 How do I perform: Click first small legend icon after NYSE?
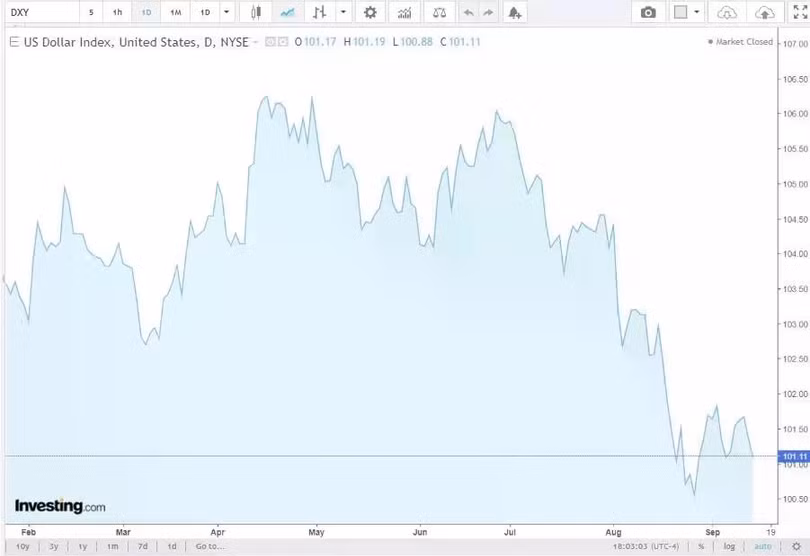tap(270, 42)
